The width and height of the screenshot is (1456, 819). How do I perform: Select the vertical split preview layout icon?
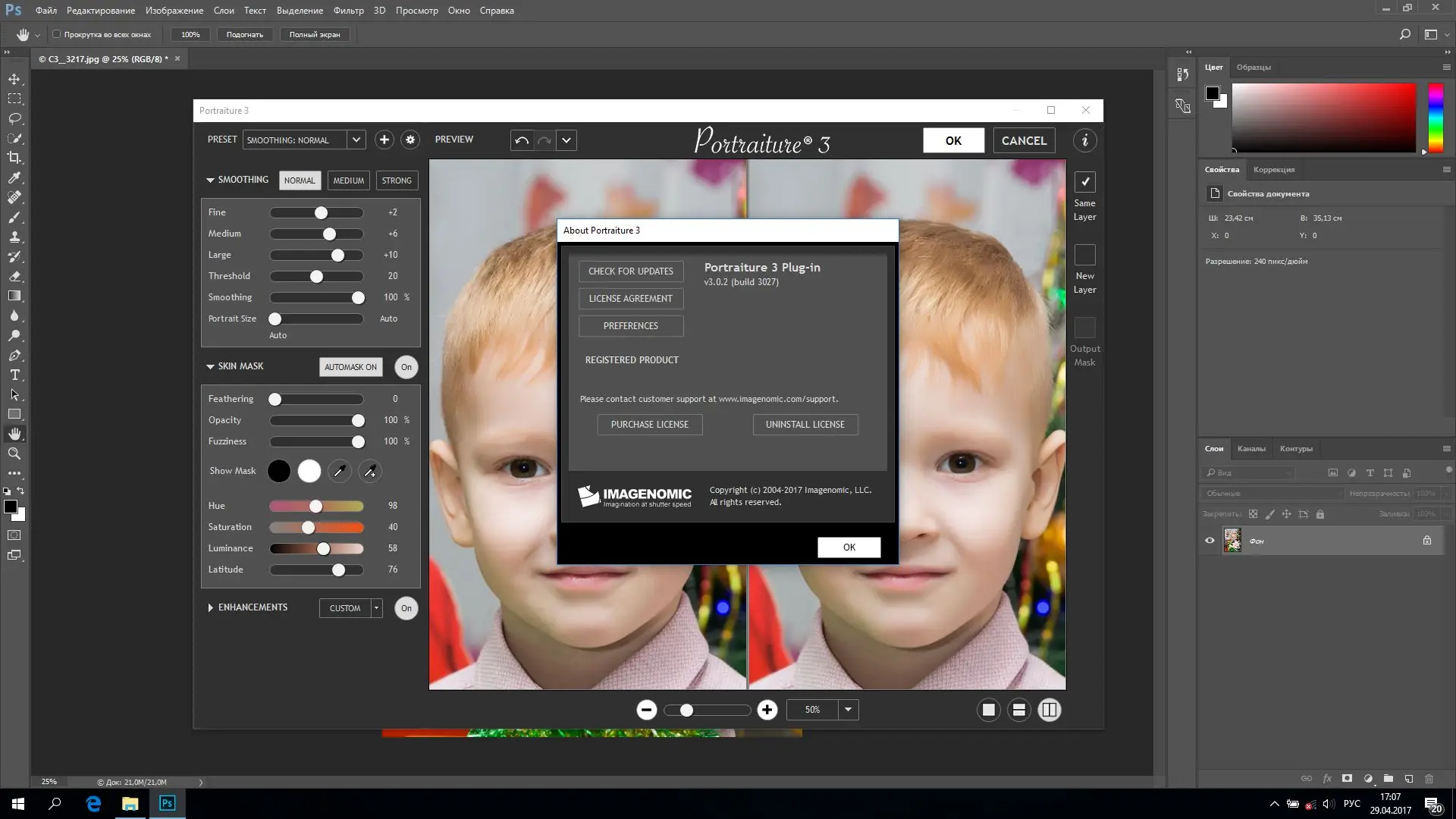tap(1050, 710)
